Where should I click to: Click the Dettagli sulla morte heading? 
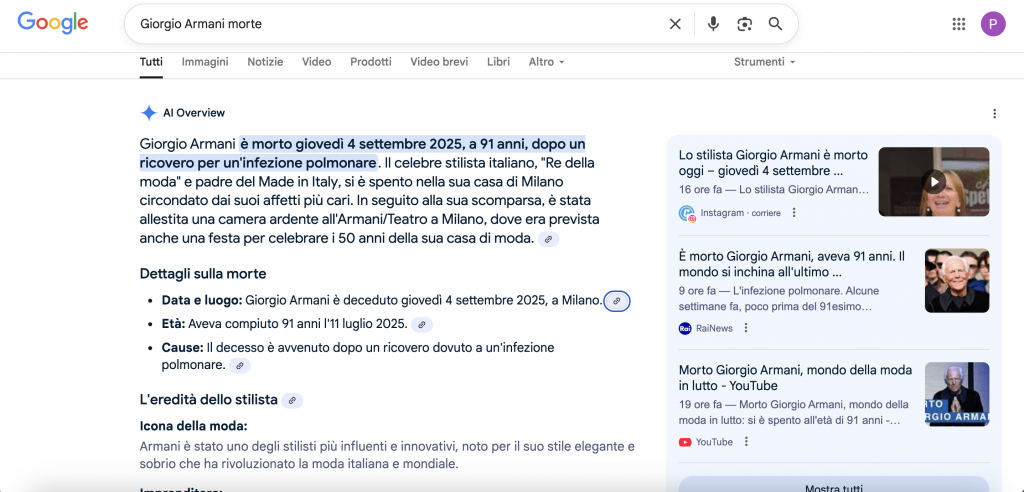pyautogui.click(x=203, y=274)
